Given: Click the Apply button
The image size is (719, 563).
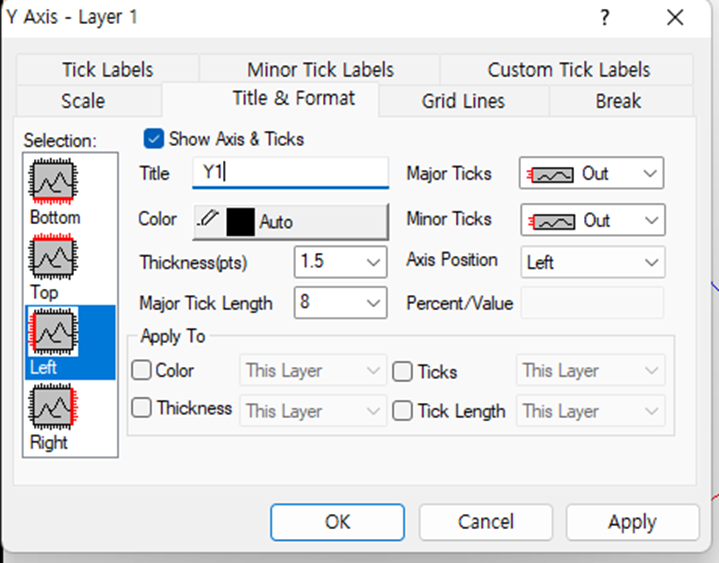Looking at the screenshot, I should click(632, 522).
